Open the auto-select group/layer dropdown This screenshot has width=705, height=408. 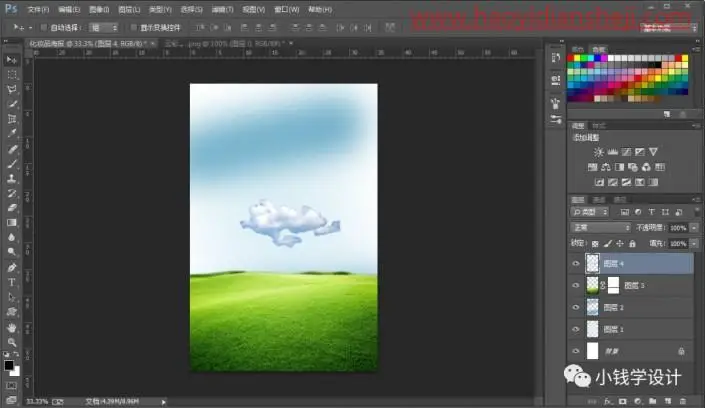point(103,27)
